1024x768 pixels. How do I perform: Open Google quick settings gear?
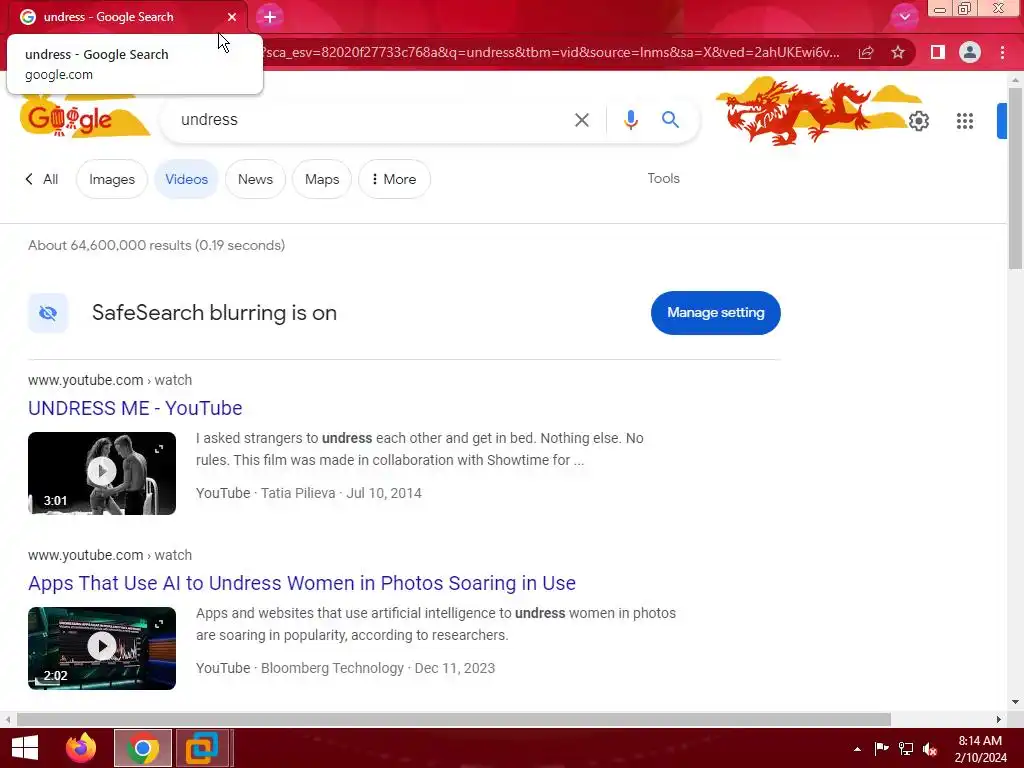point(919,121)
